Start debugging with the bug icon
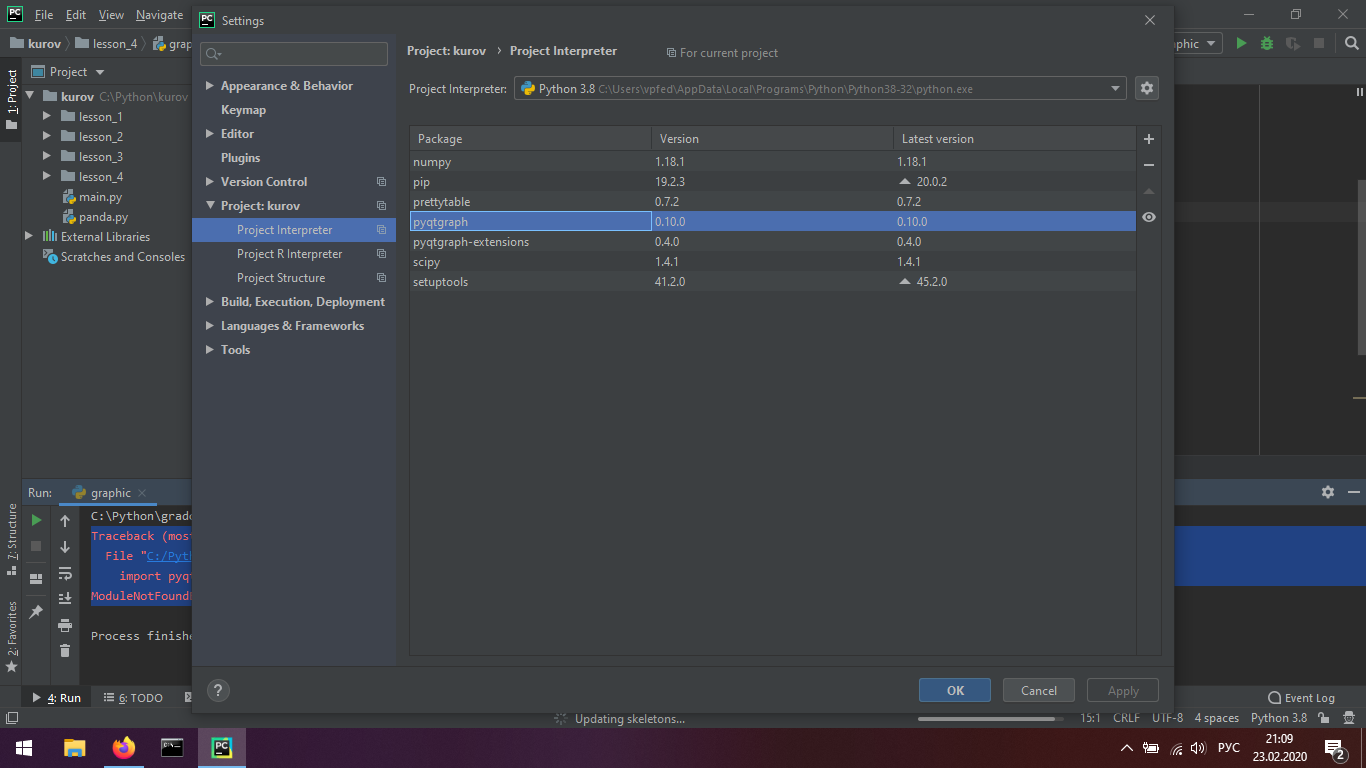The width and height of the screenshot is (1366, 768). click(x=1267, y=43)
